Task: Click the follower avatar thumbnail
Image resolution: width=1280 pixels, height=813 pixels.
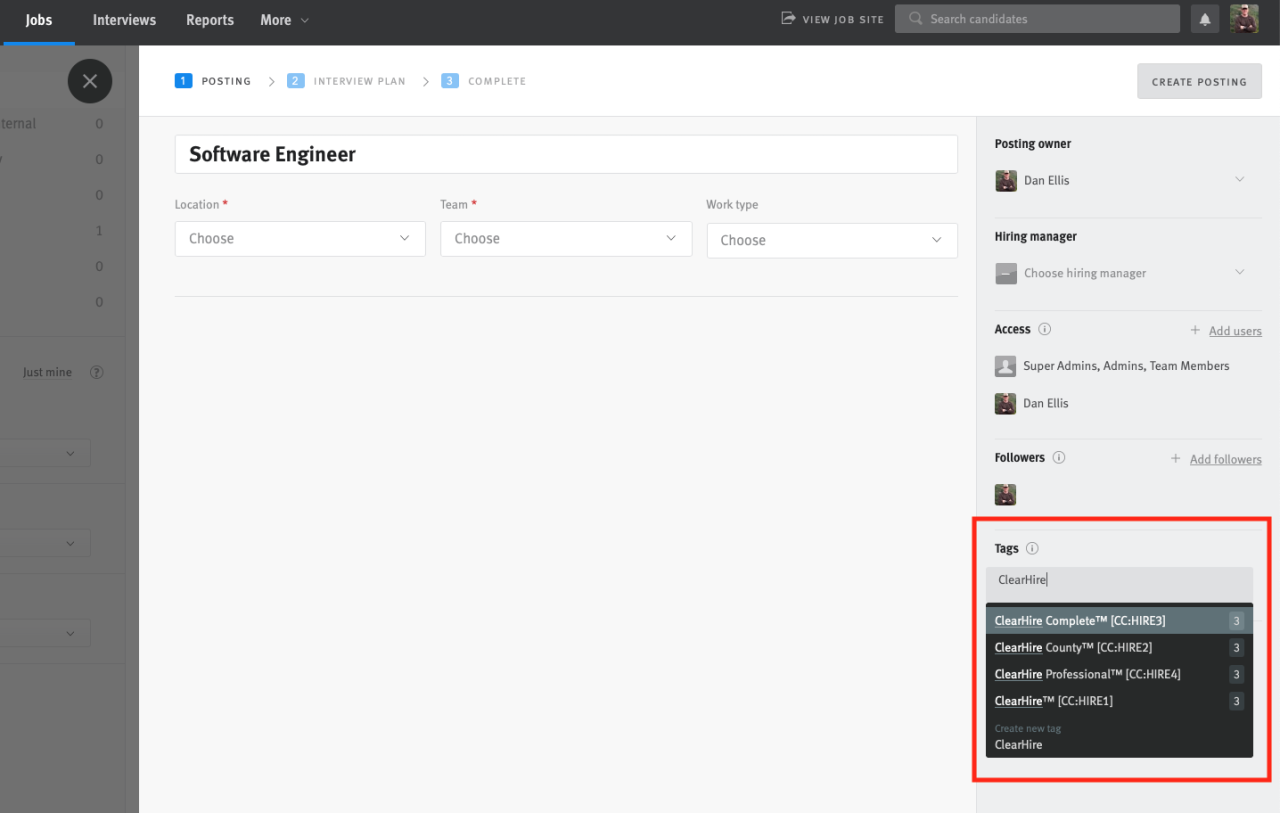Action: 1006,494
